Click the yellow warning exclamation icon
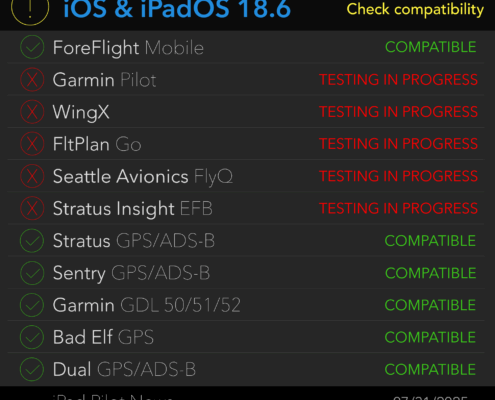495x400 pixels. [30, 9]
